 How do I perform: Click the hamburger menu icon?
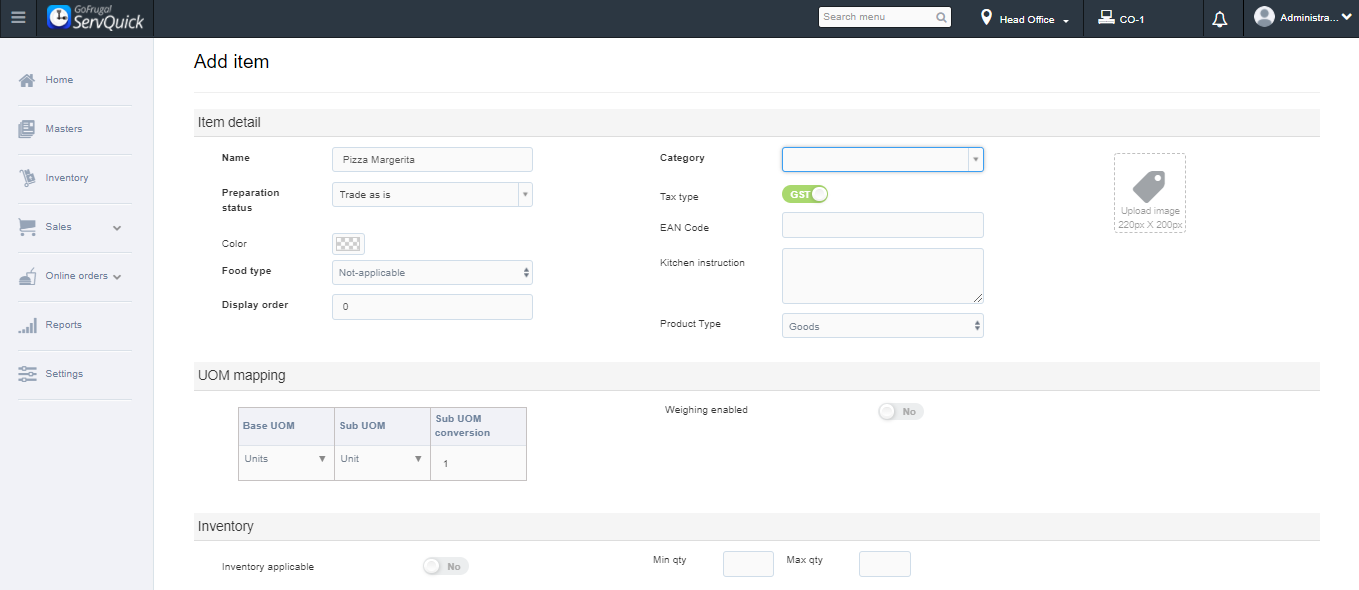point(18,18)
